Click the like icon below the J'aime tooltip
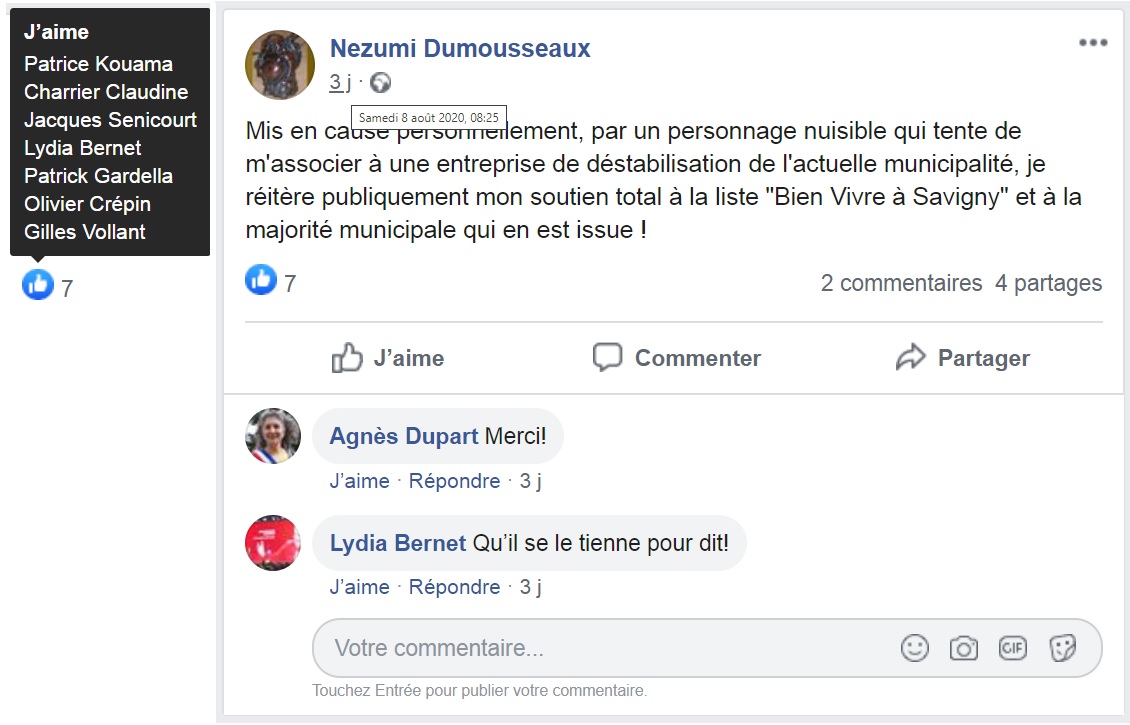 (38, 286)
